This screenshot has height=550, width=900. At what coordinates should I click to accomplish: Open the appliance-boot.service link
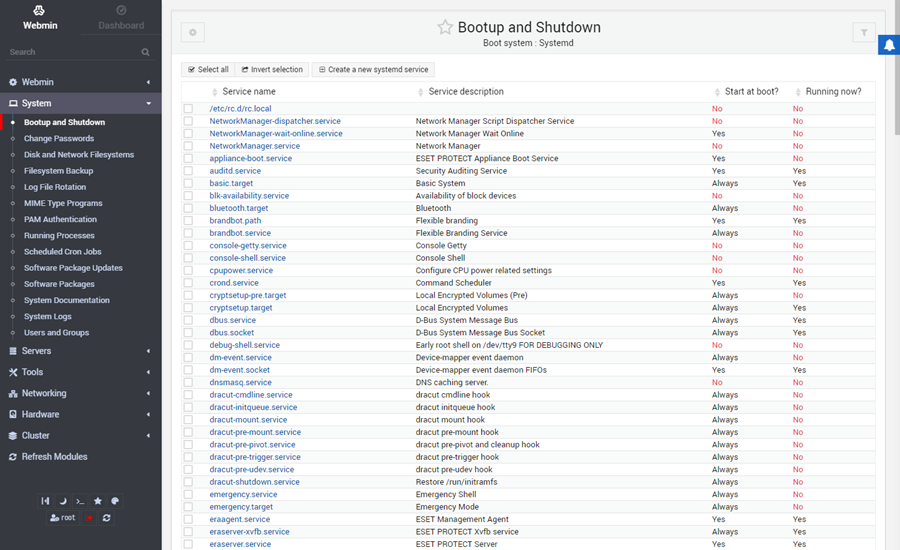click(250, 158)
